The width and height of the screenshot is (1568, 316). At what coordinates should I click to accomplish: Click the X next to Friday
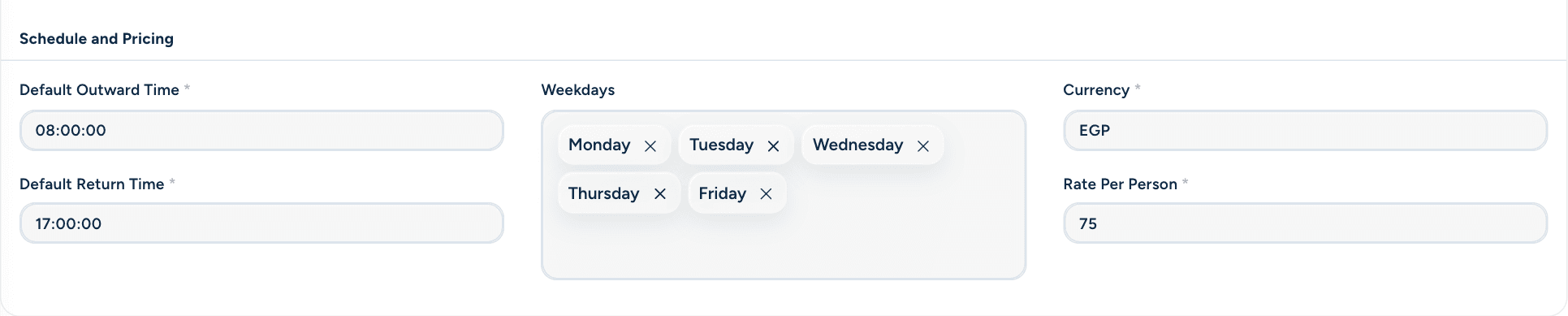pyautogui.click(x=767, y=194)
